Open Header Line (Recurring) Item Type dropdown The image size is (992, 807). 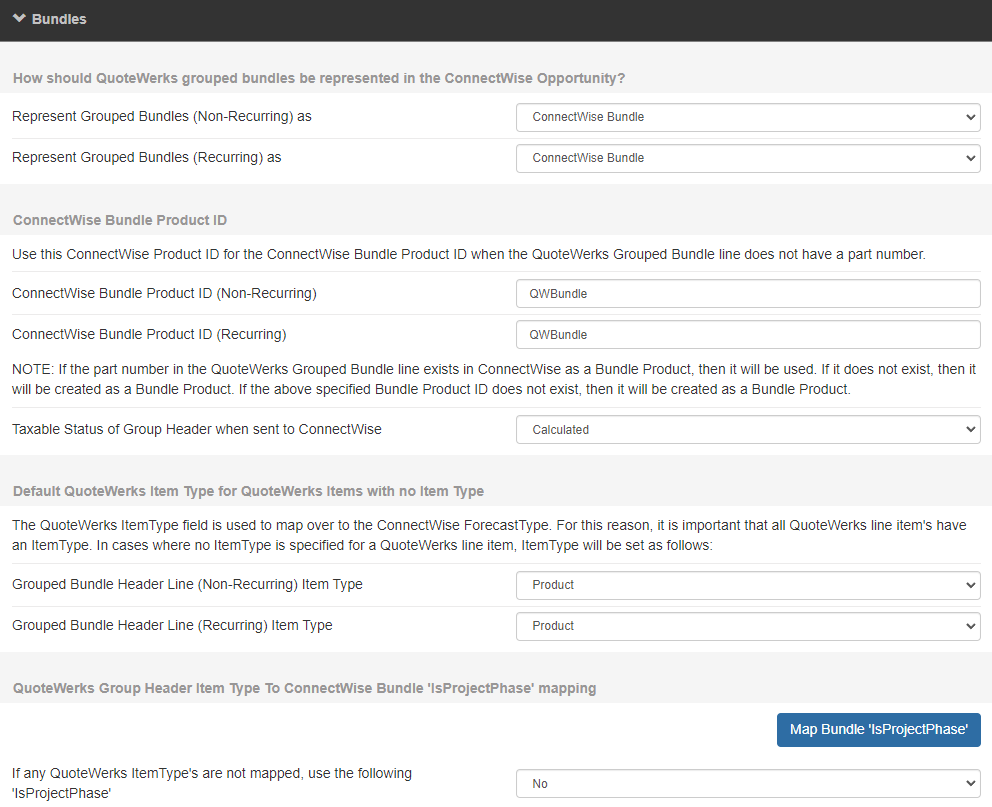(x=747, y=626)
